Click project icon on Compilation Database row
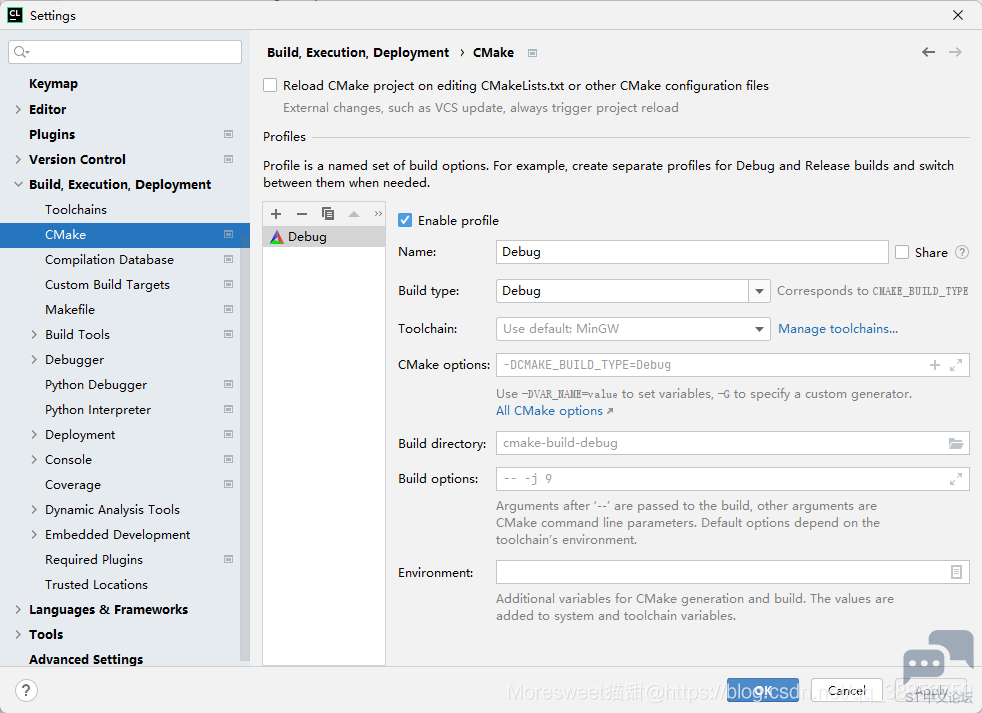 229,259
